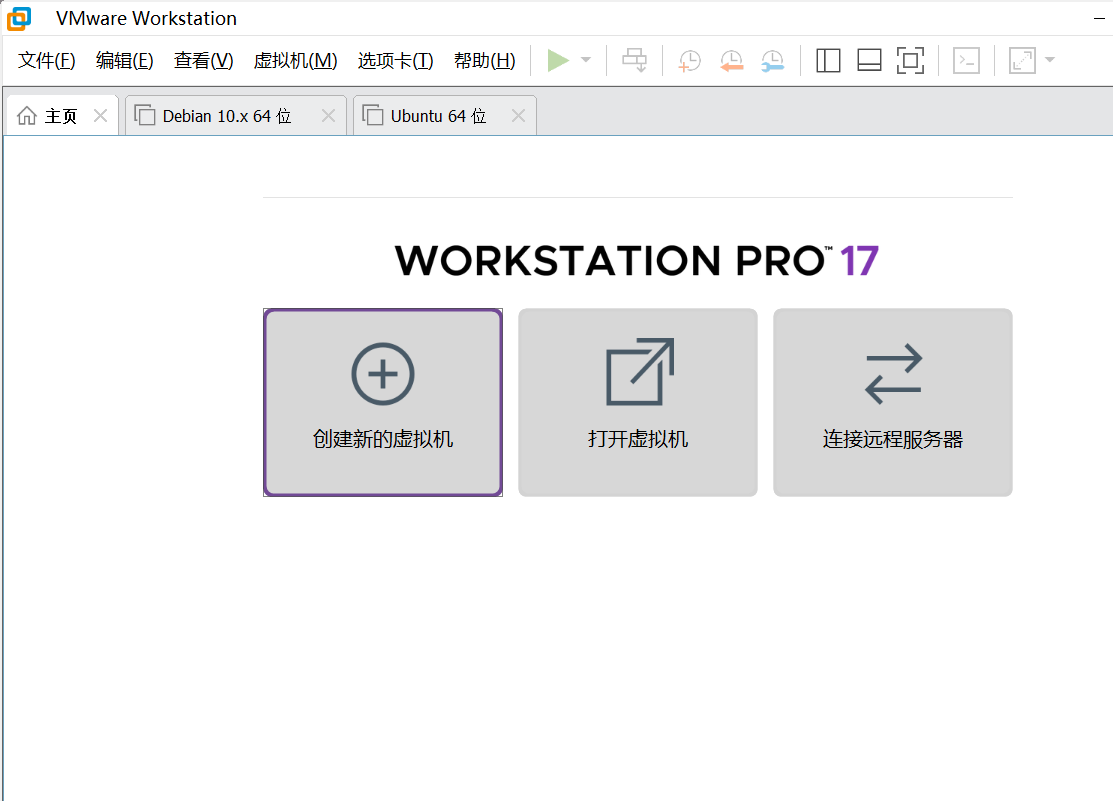Open the 选项卡(T) menu
Image resolution: width=1113 pixels, height=801 pixels.
[x=395, y=61]
